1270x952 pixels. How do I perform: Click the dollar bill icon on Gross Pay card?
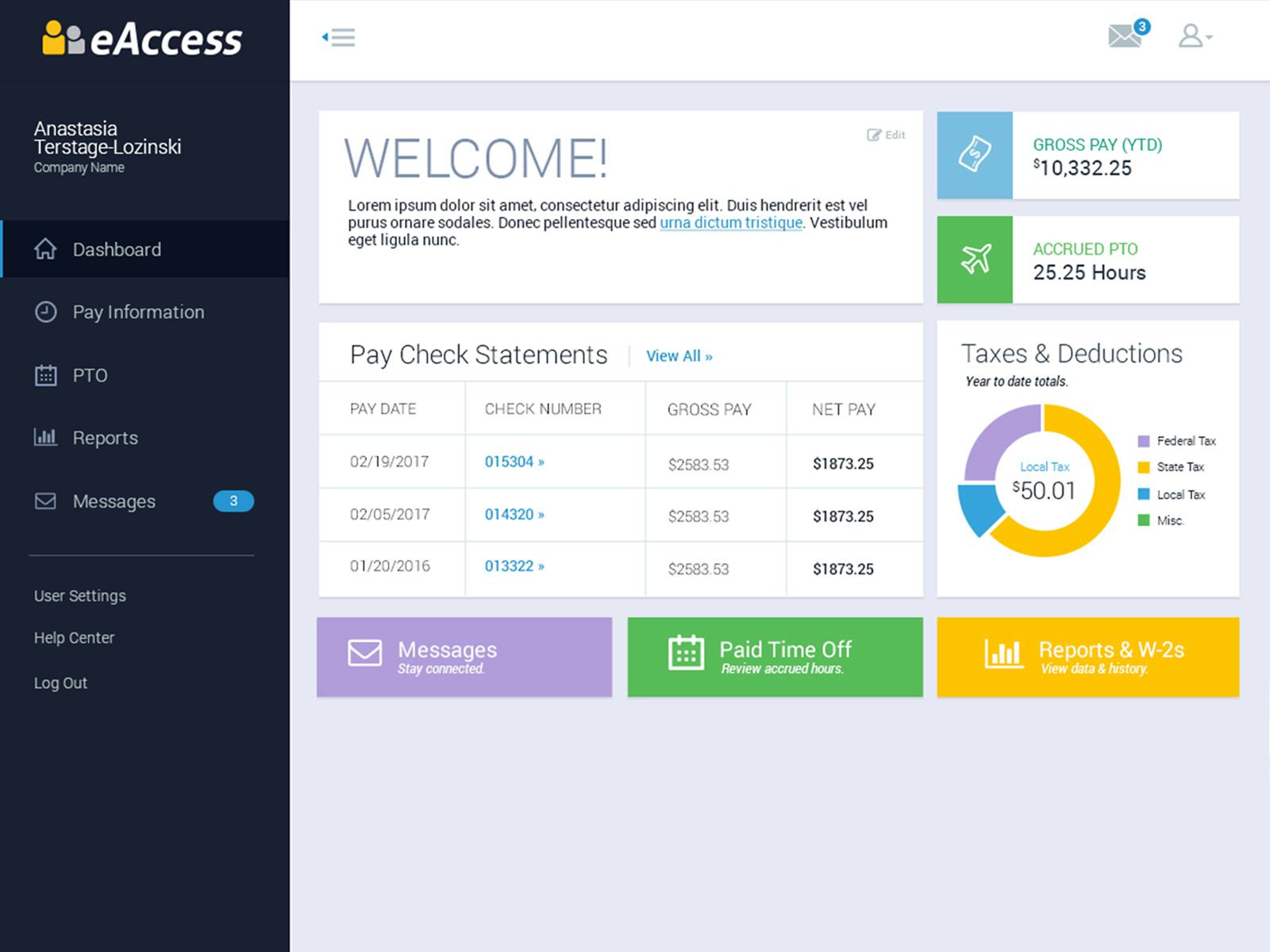975,155
